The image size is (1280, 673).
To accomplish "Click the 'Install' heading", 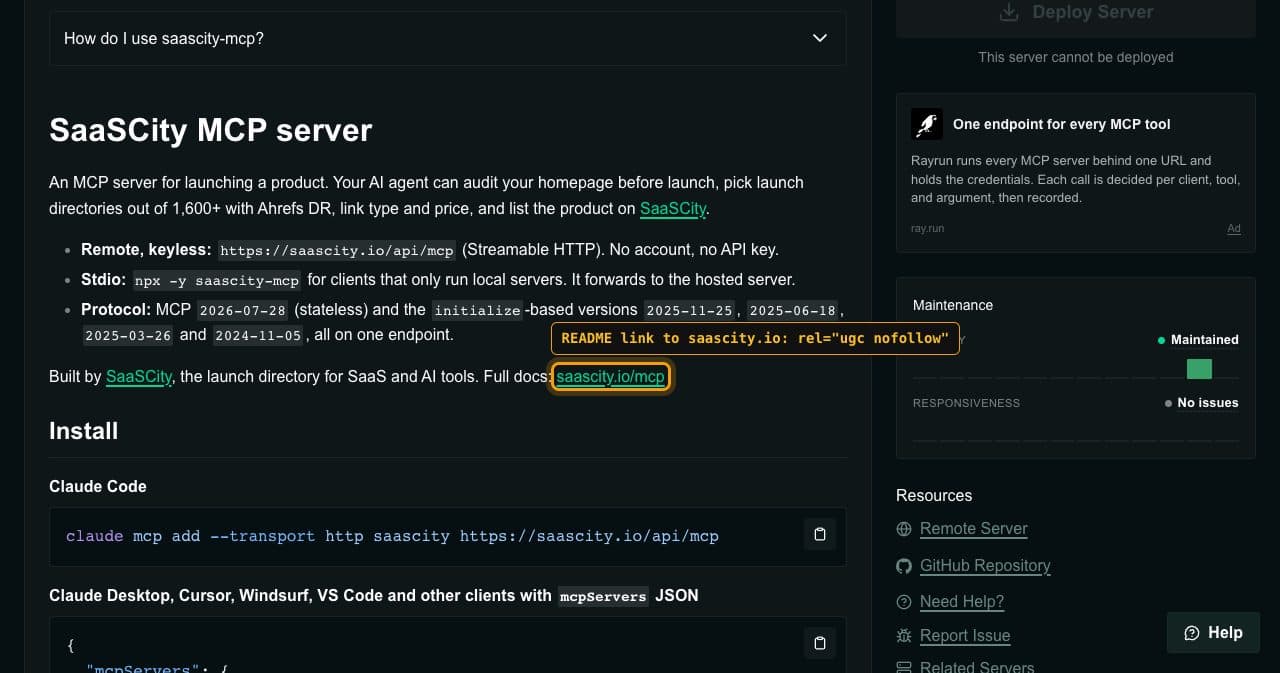I will click(x=84, y=431).
